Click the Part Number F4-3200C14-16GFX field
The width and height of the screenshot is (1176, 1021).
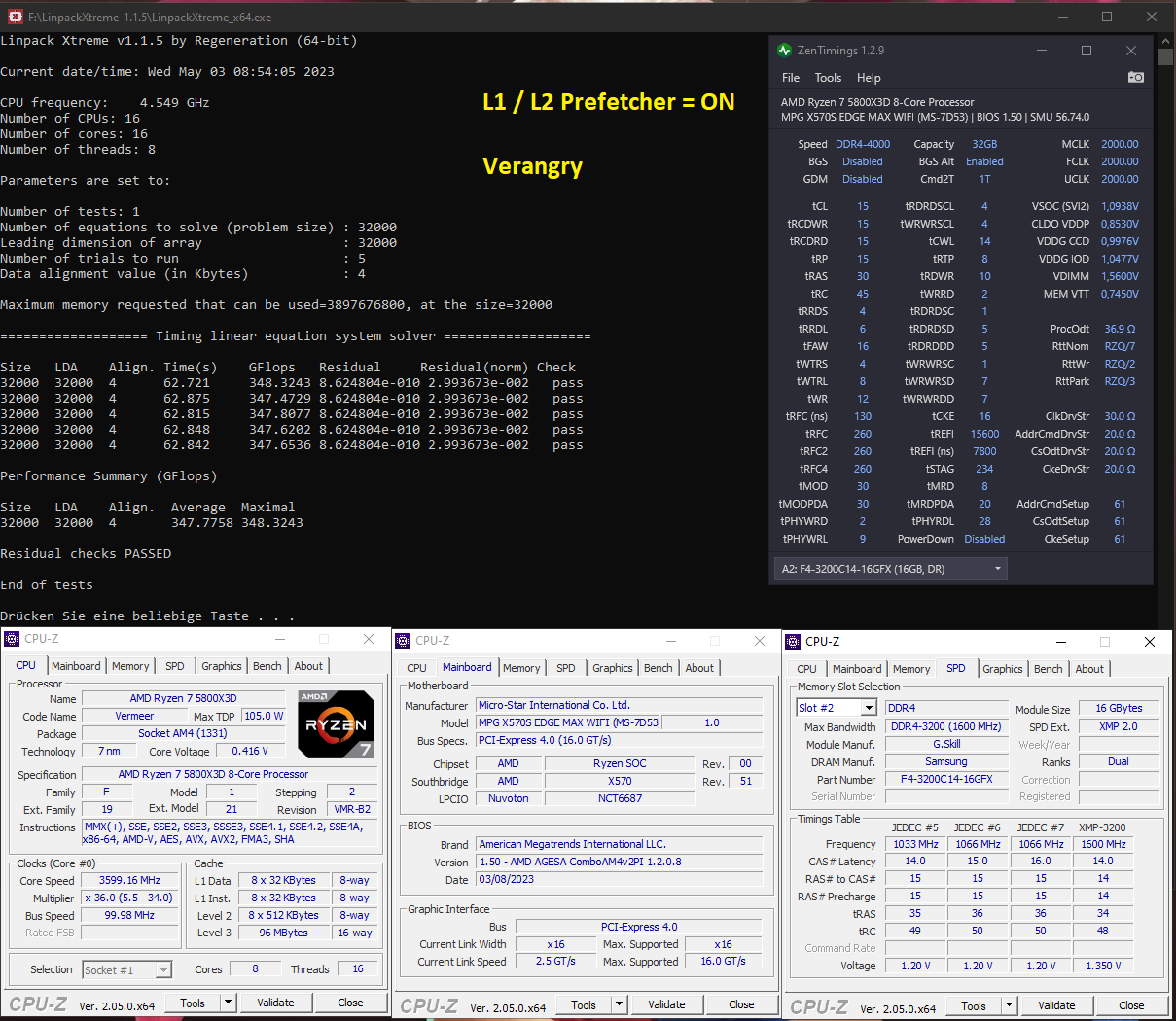click(946, 779)
